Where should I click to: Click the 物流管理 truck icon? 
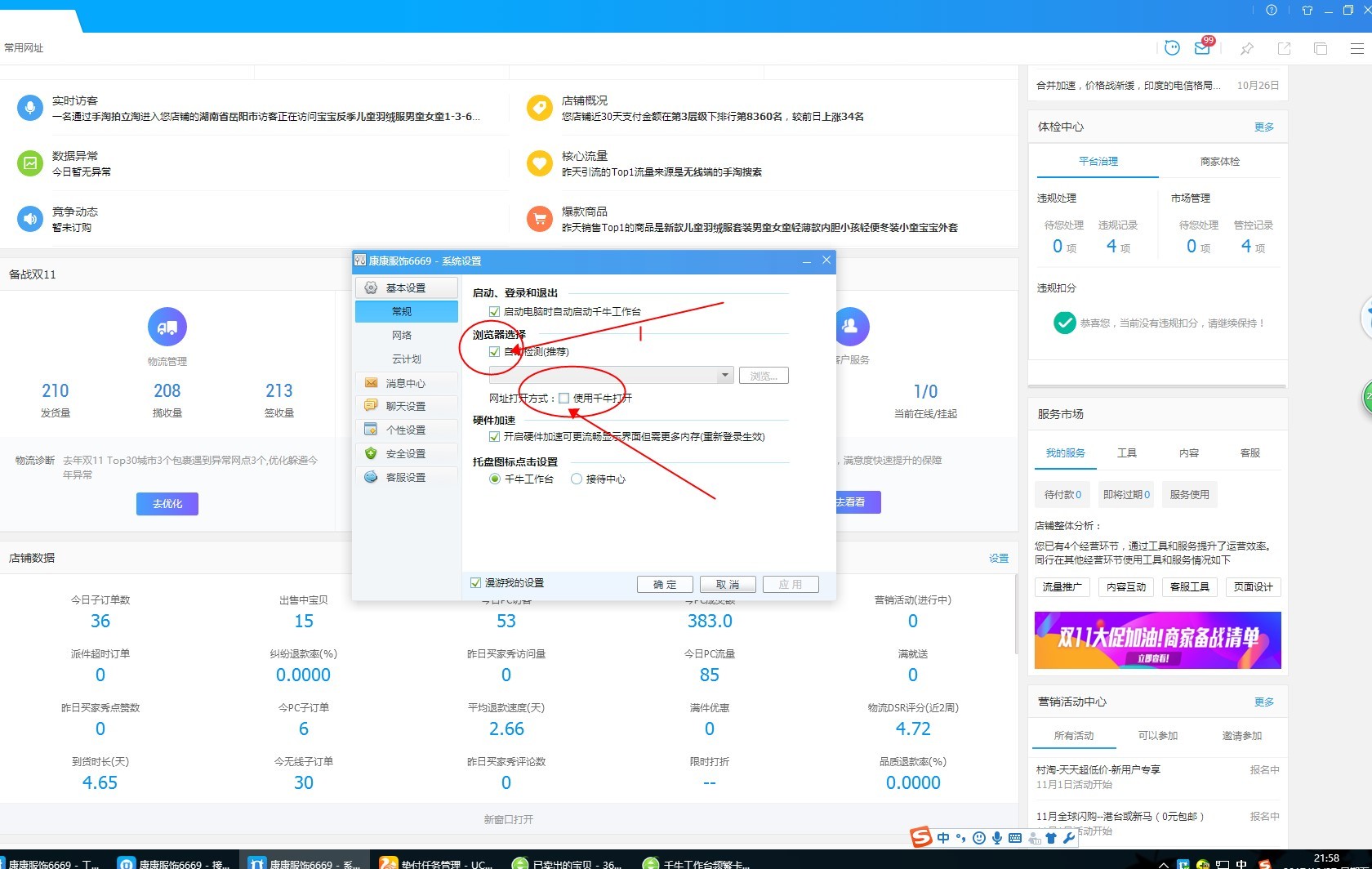click(x=167, y=327)
